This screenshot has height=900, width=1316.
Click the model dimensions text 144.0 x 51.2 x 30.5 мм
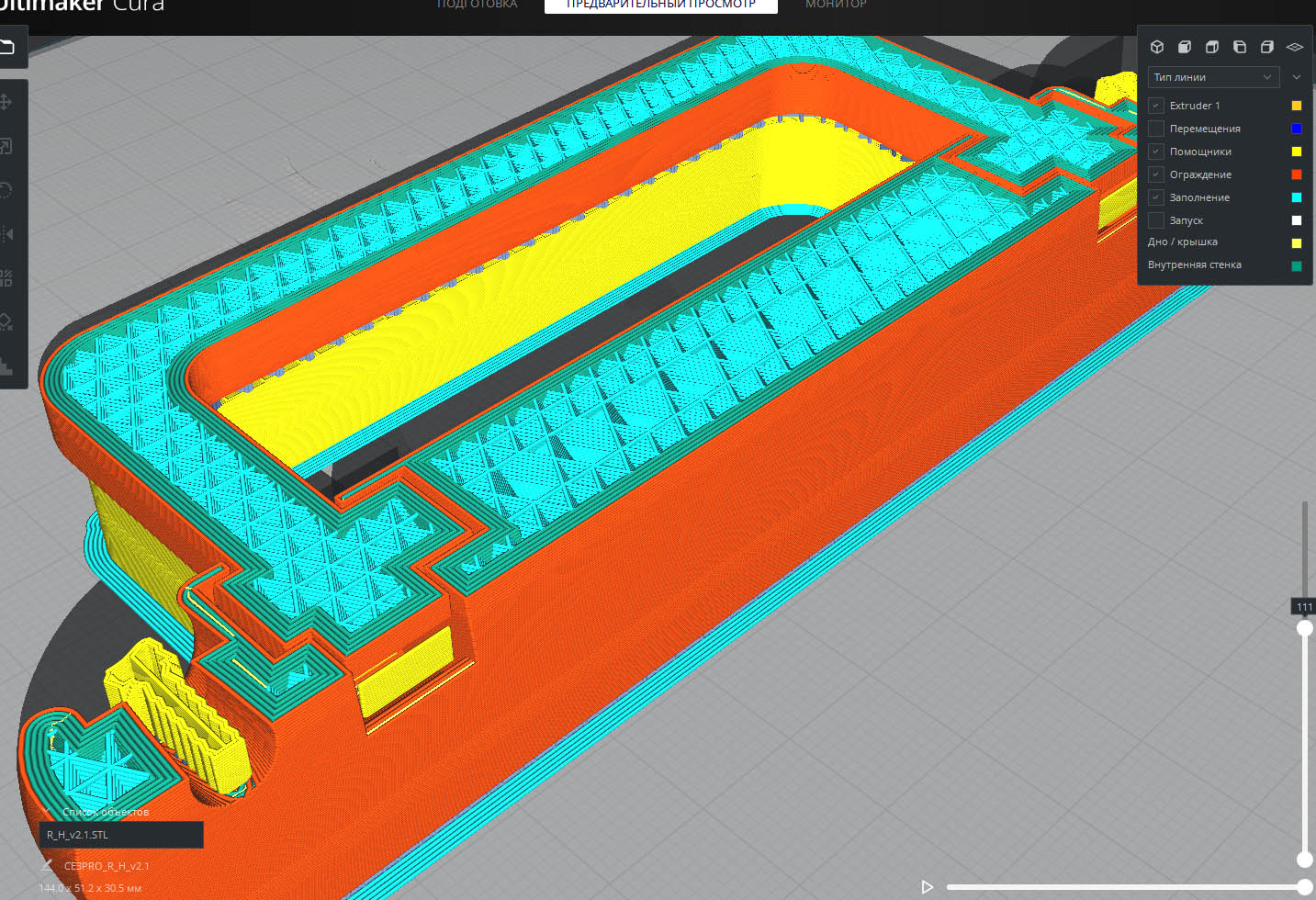coord(90,888)
